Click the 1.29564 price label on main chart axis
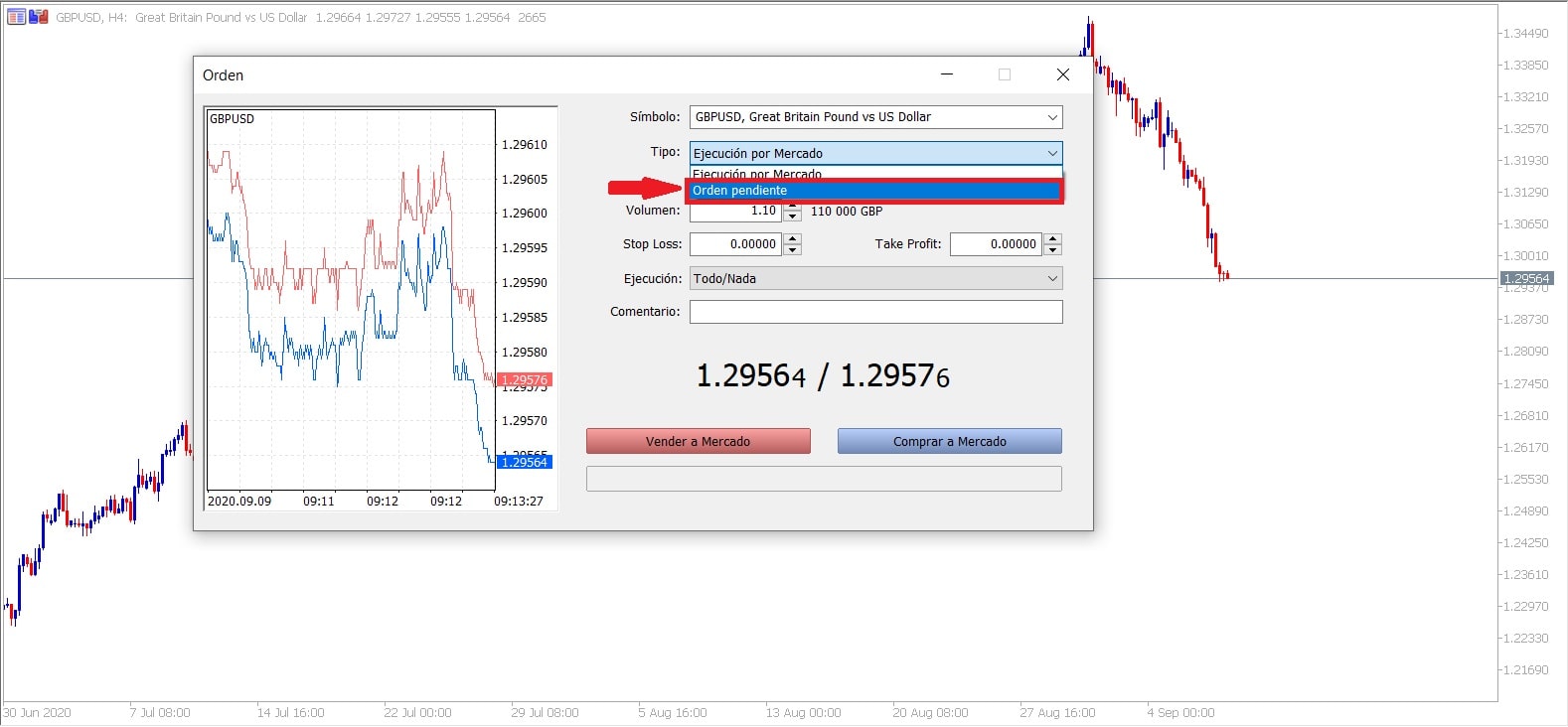This screenshot has height=727, width=1568. coord(1526,279)
